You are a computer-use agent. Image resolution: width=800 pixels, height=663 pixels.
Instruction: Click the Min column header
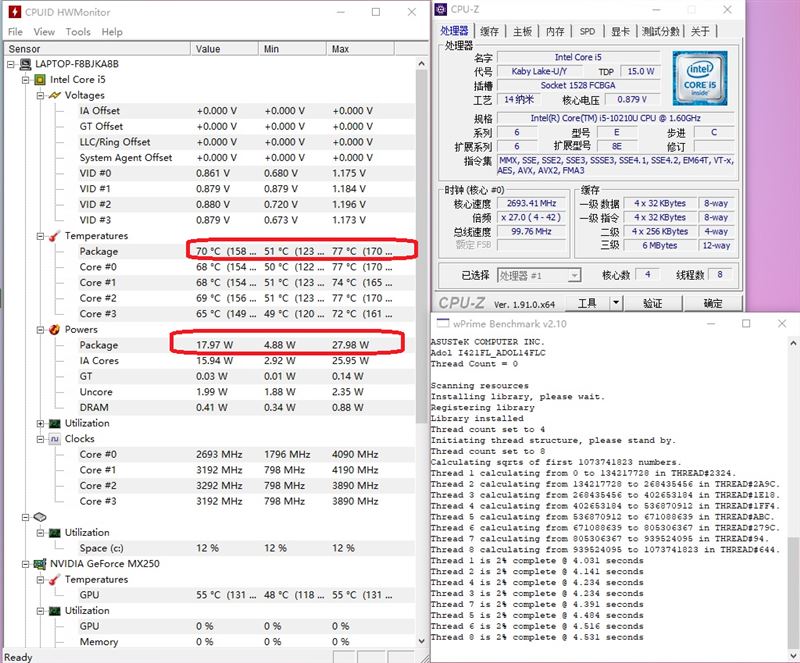(292, 49)
